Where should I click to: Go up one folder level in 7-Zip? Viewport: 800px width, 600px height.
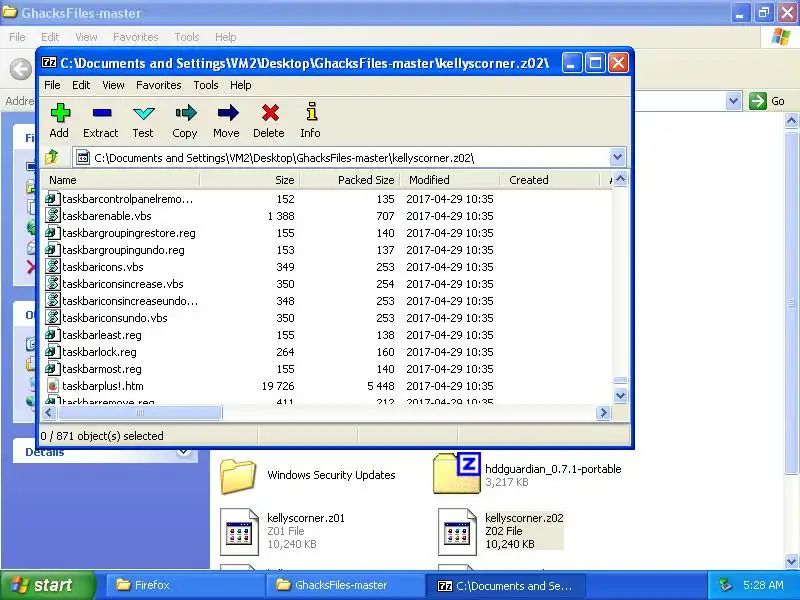(x=52, y=157)
